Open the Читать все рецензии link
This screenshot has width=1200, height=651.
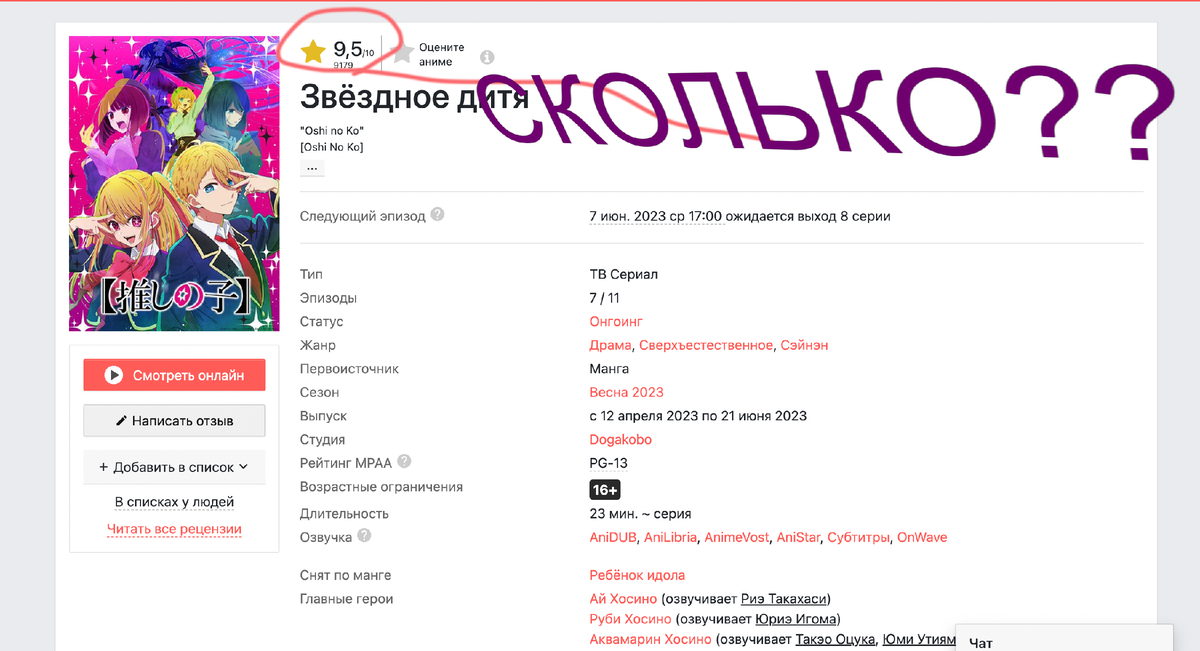[x=174, y=529]
